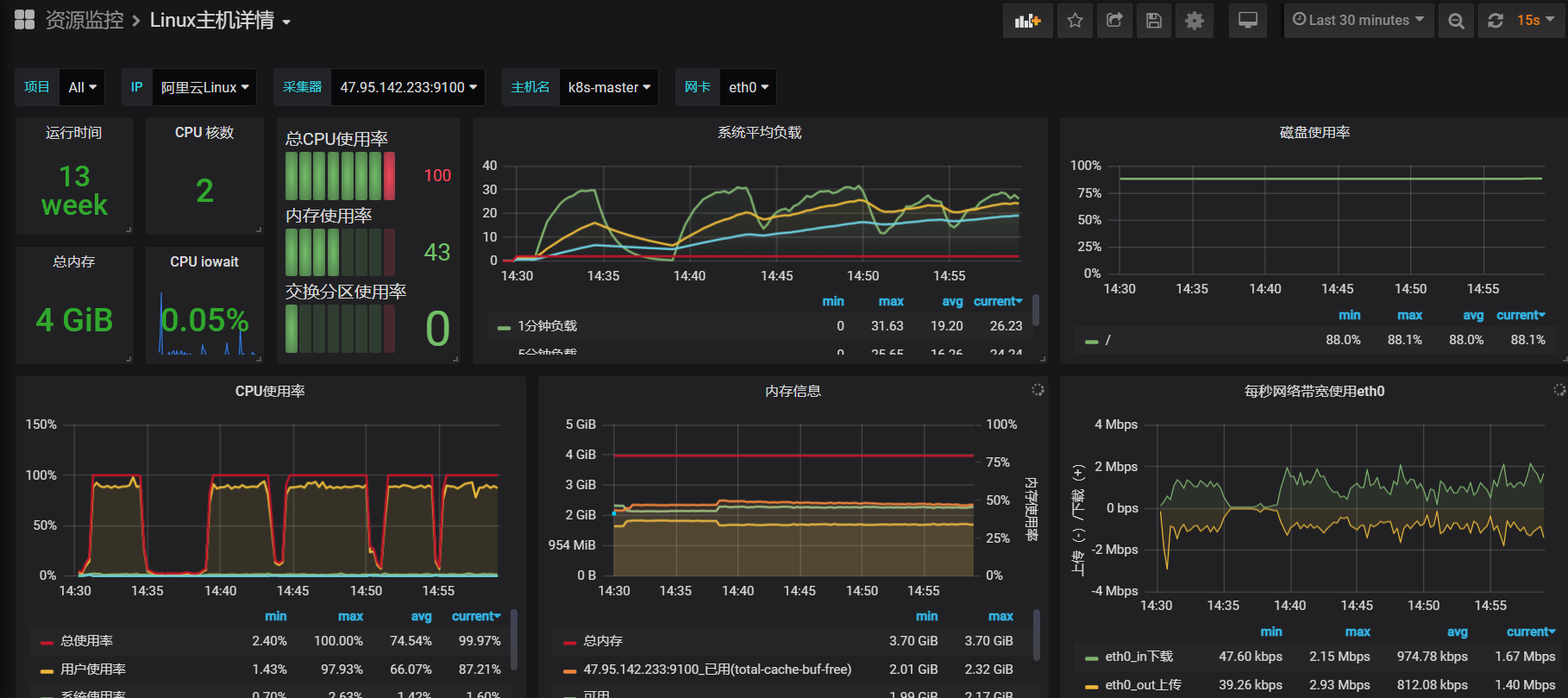The height and width of the screenshot is (698, 1568).
Task: Open the Linux主机详情 dashboard title menu
Action: coord(220,21)
